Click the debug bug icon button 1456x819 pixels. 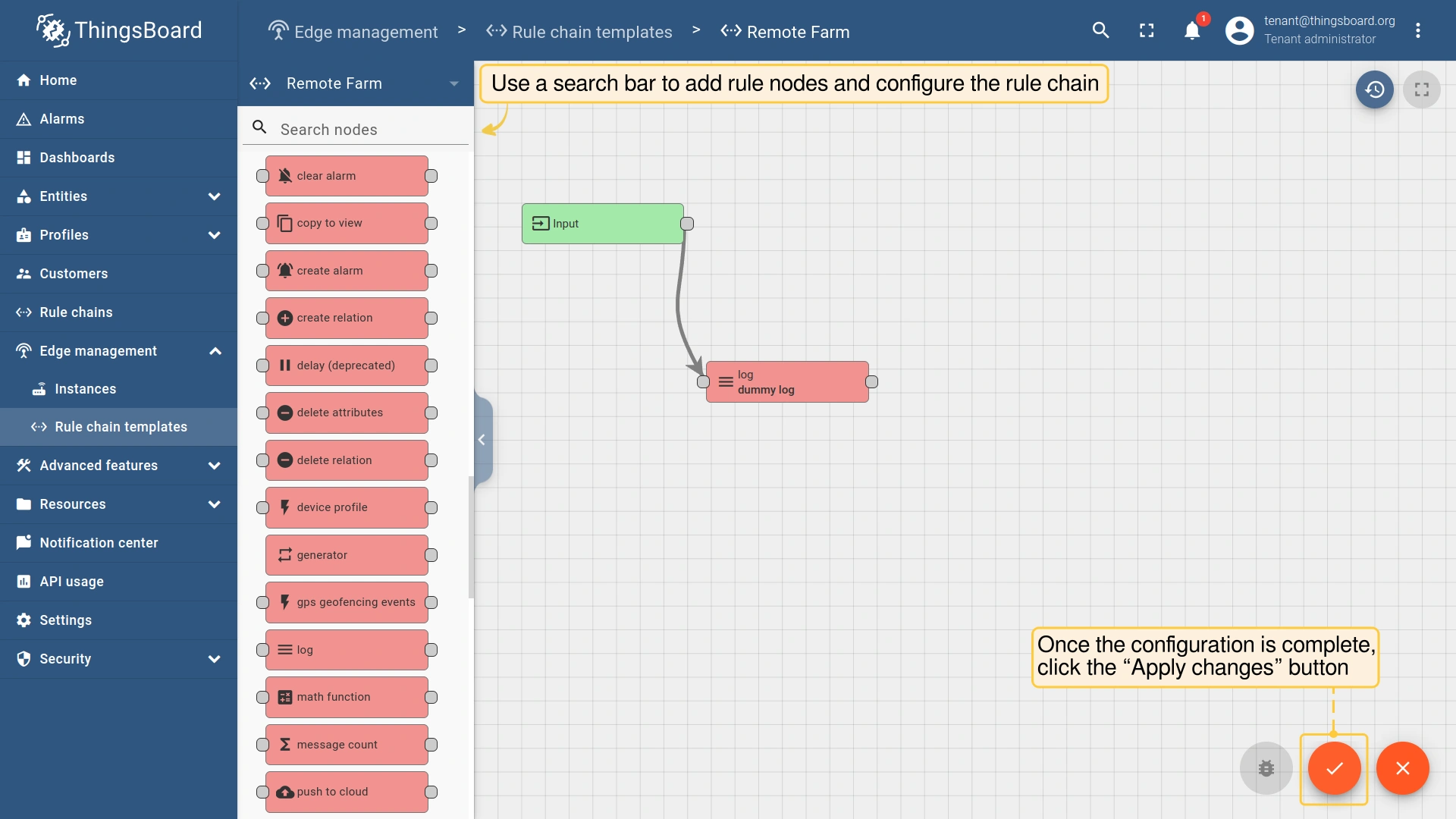1266,768
